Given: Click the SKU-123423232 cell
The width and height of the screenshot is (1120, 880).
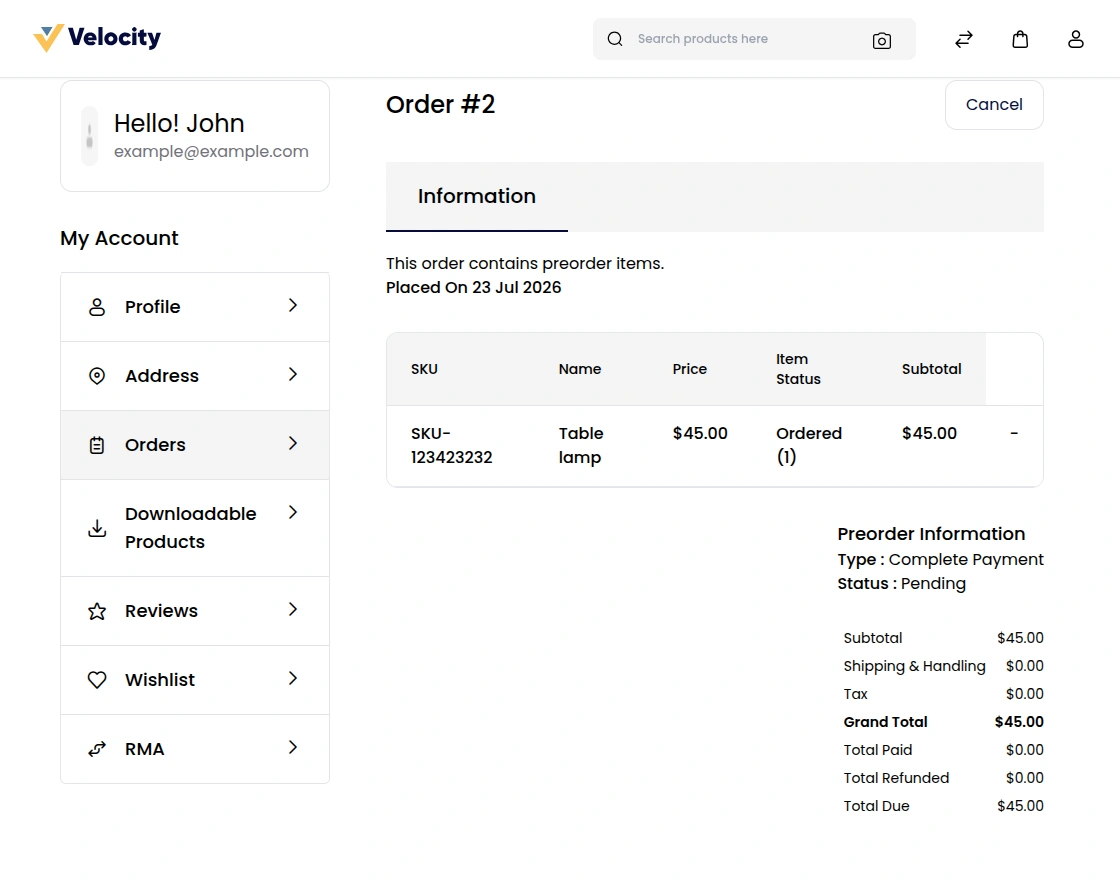Looking at the screenshot, I should (x=451, y=446).
